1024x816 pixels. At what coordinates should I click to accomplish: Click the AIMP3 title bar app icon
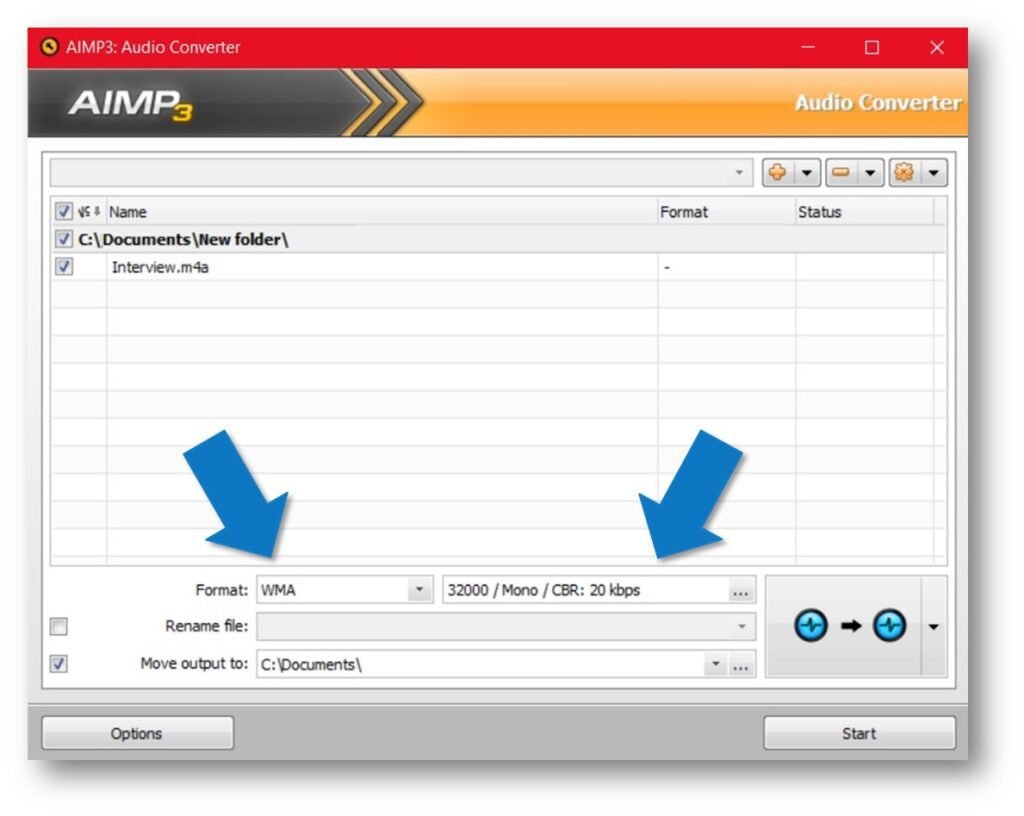coord(50,47)
